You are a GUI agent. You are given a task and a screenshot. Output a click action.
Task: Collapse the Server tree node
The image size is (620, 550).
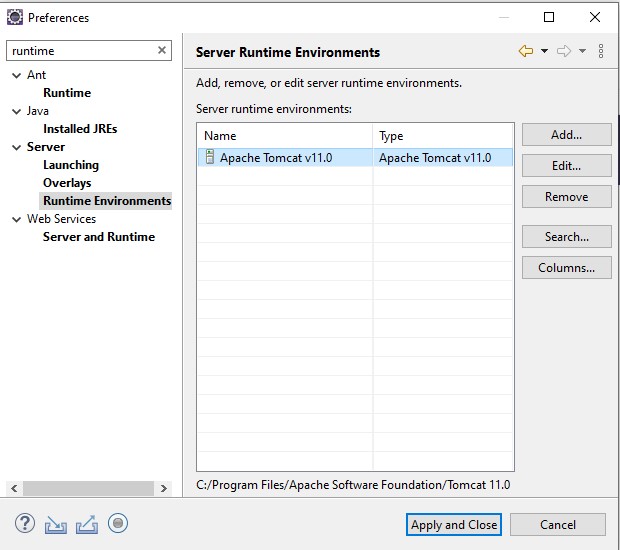tap(17, 147)
